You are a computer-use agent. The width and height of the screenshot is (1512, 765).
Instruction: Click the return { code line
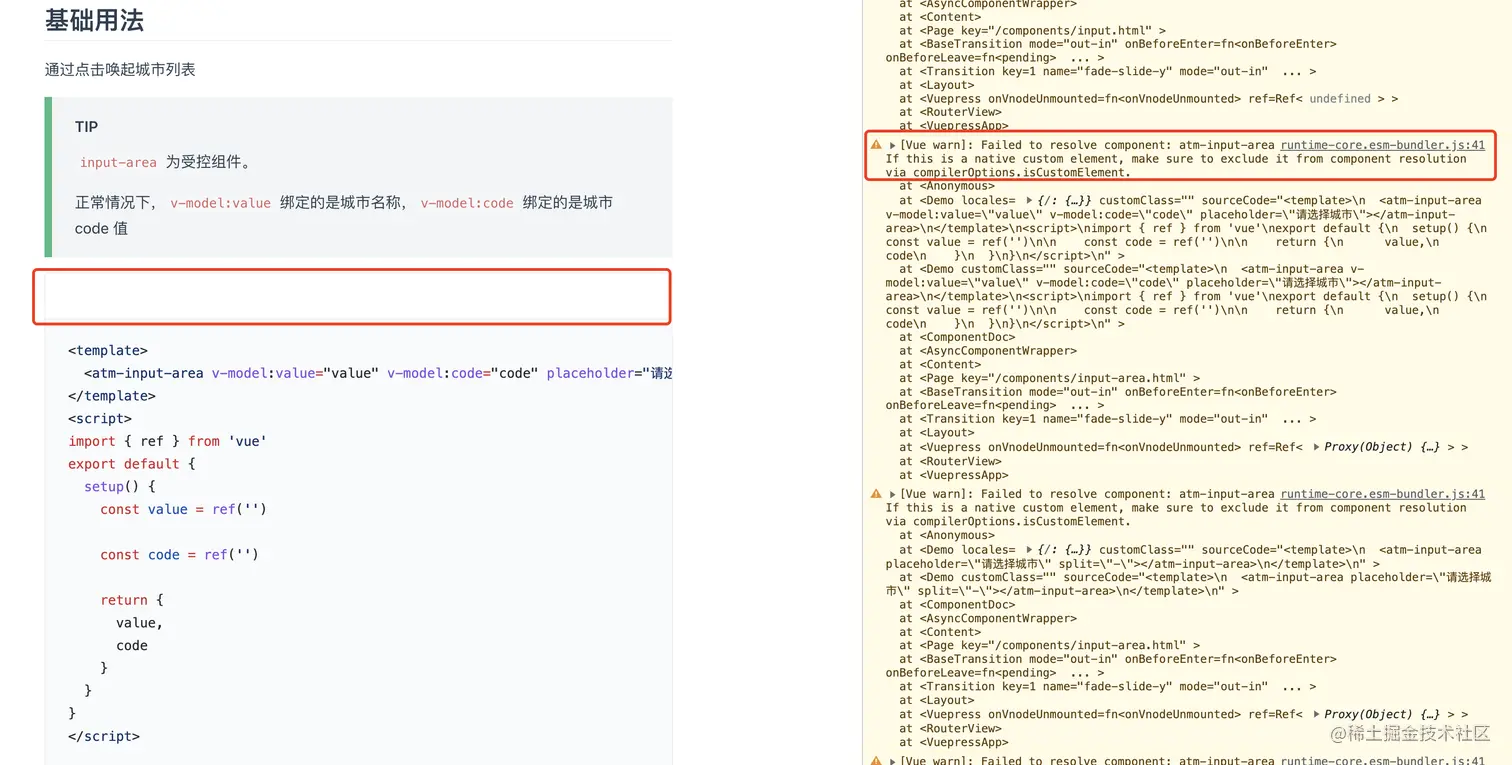131,600
